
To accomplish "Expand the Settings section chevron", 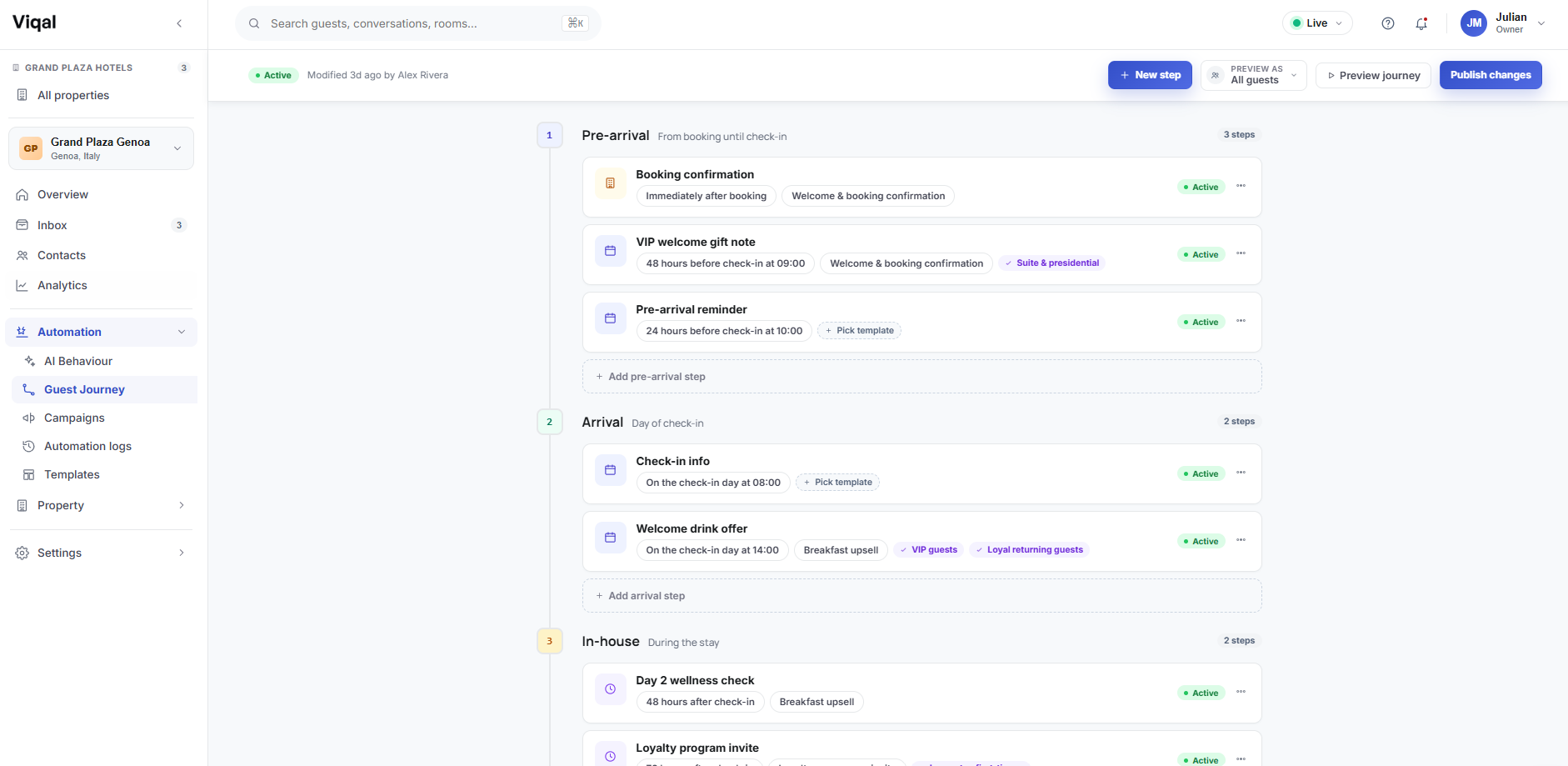I will tap(182, 553).
